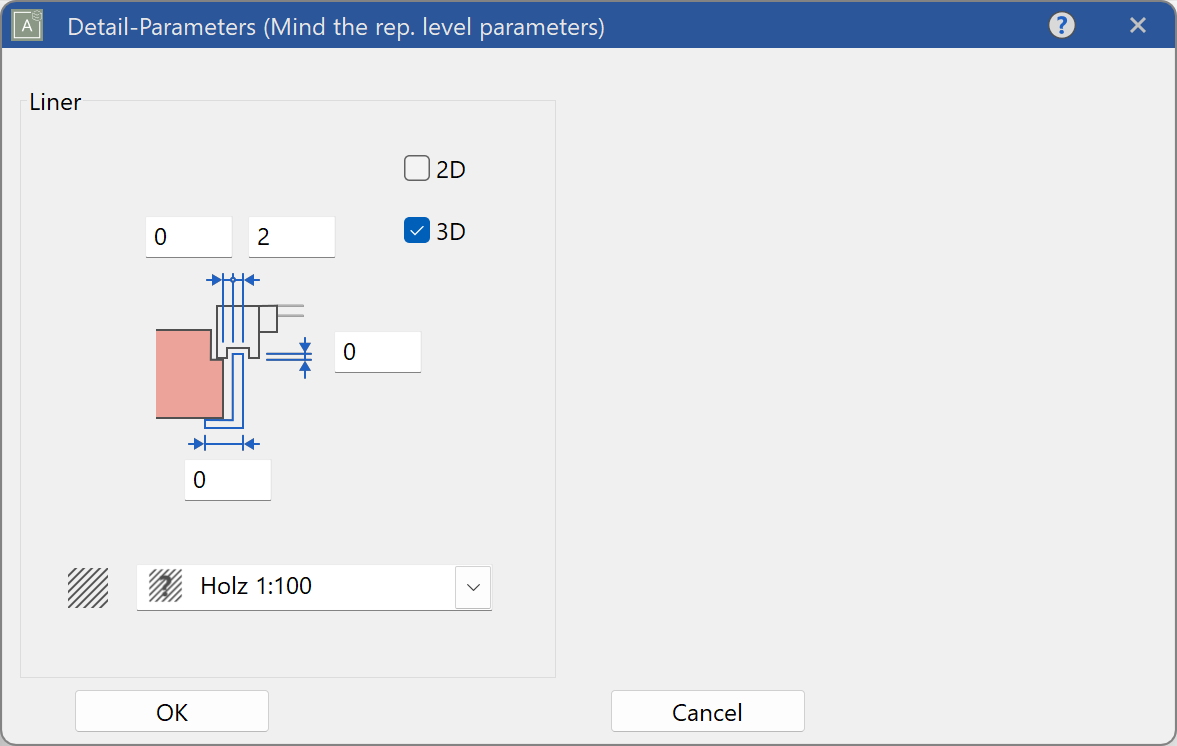
Task: Confirm with the OK button
Action: 172,711
